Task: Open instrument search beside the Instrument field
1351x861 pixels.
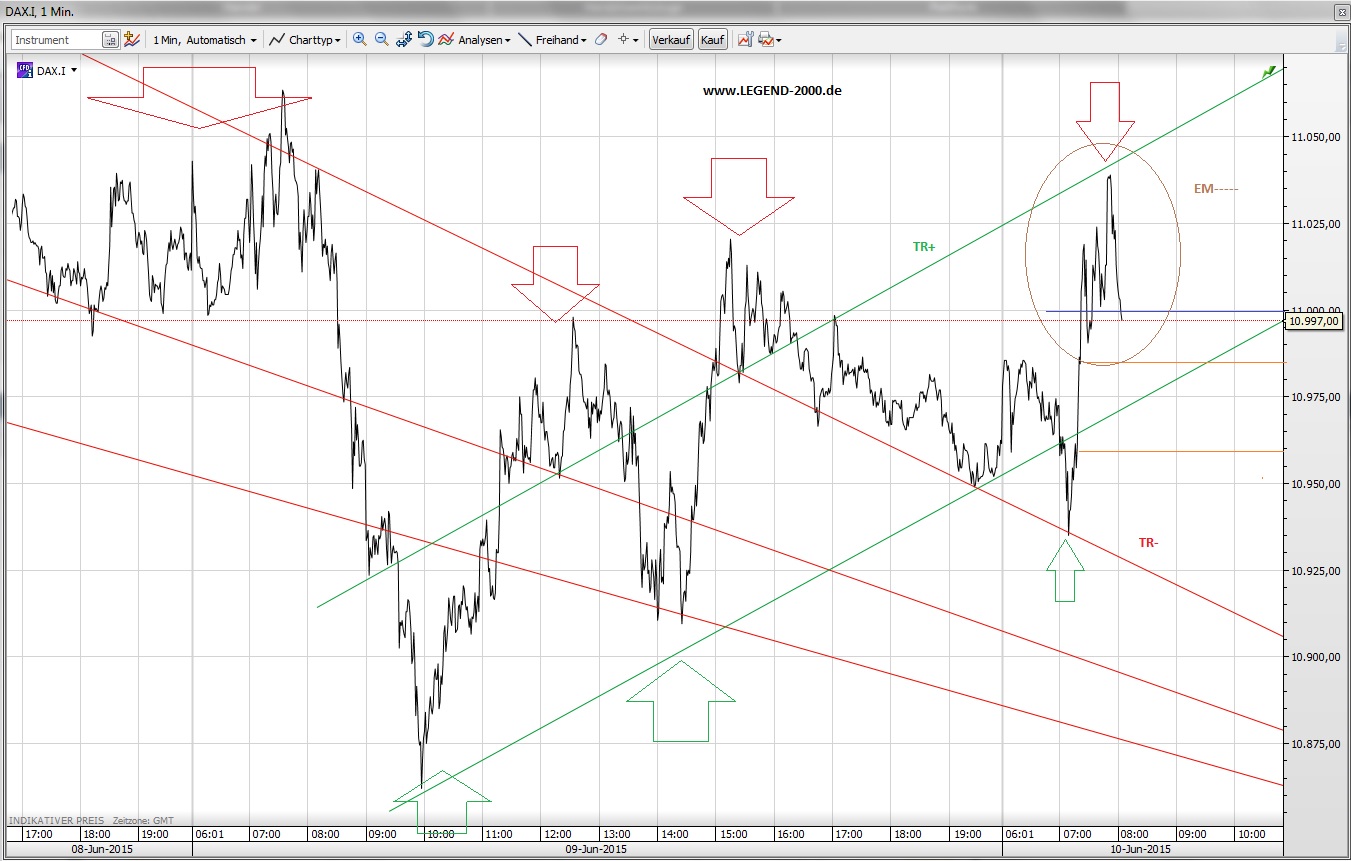Action: click(109, 38)
